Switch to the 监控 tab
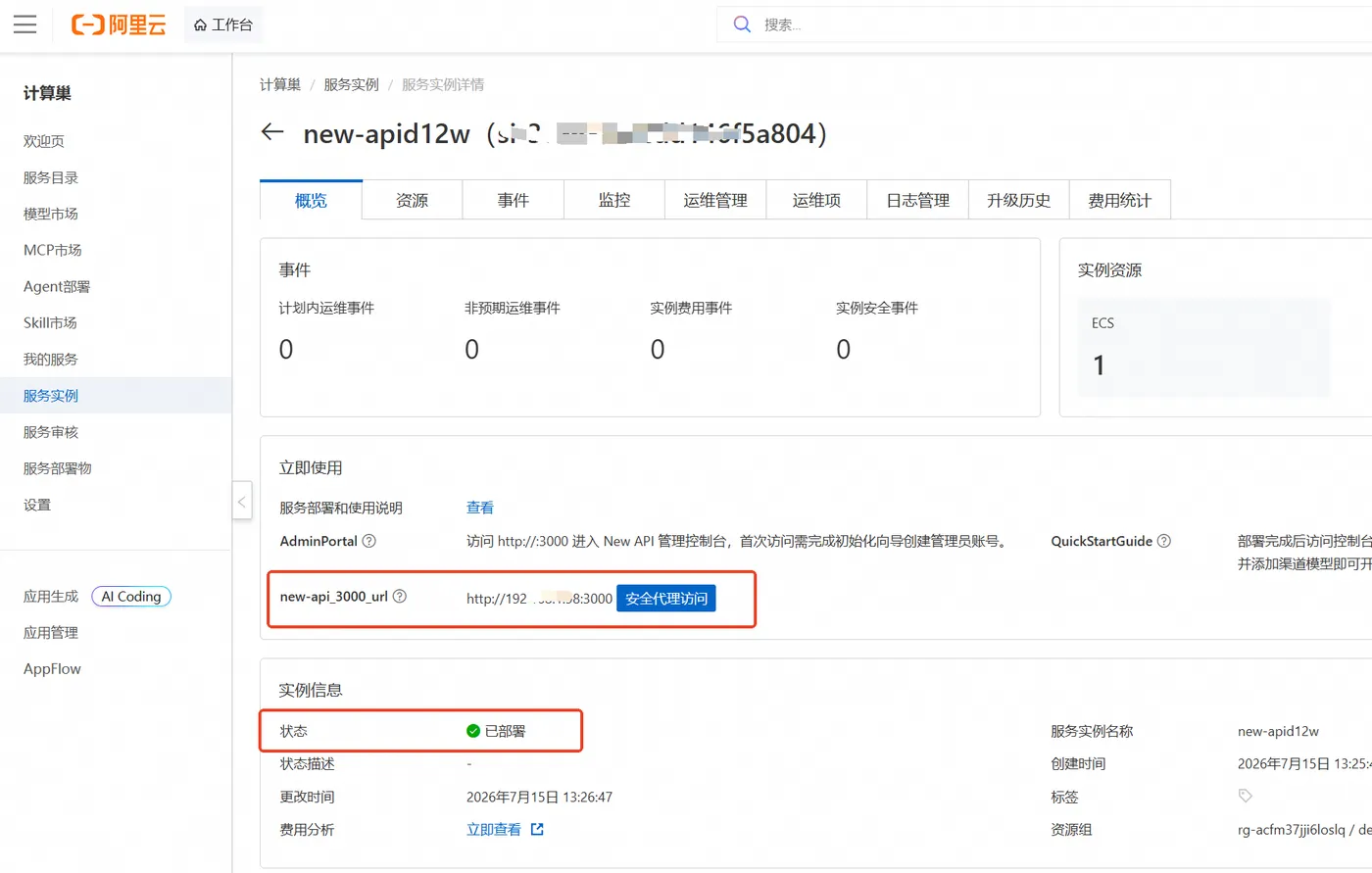The width and height of the screenshot is (1372, 873). 614,200
